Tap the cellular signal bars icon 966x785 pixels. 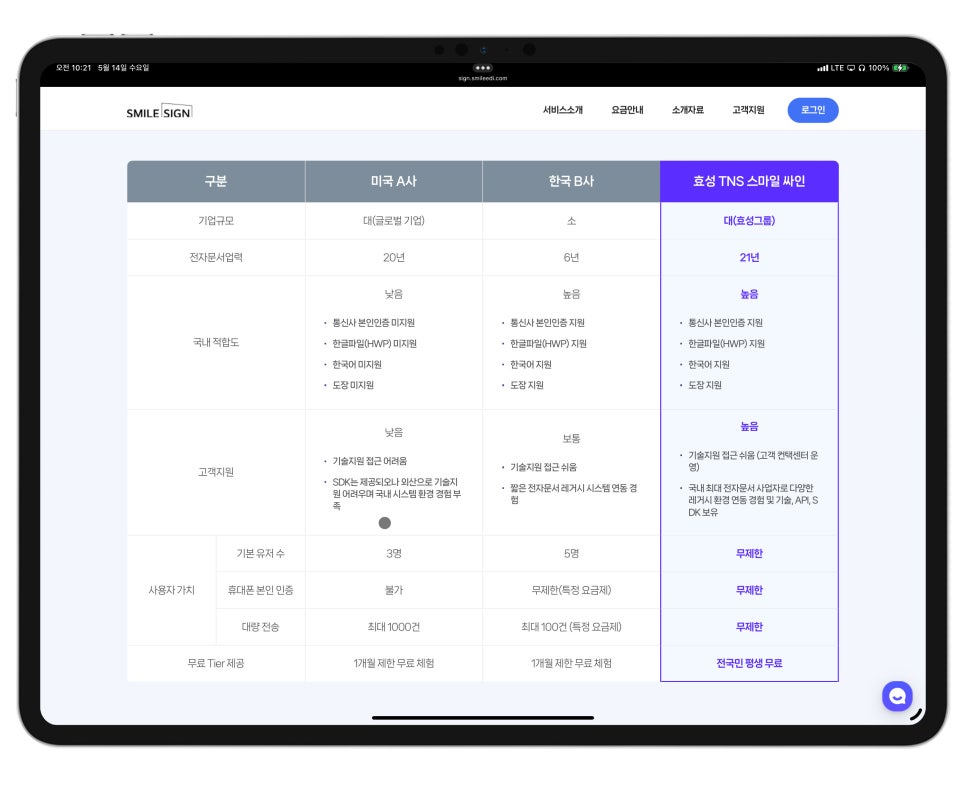[822, 68]
